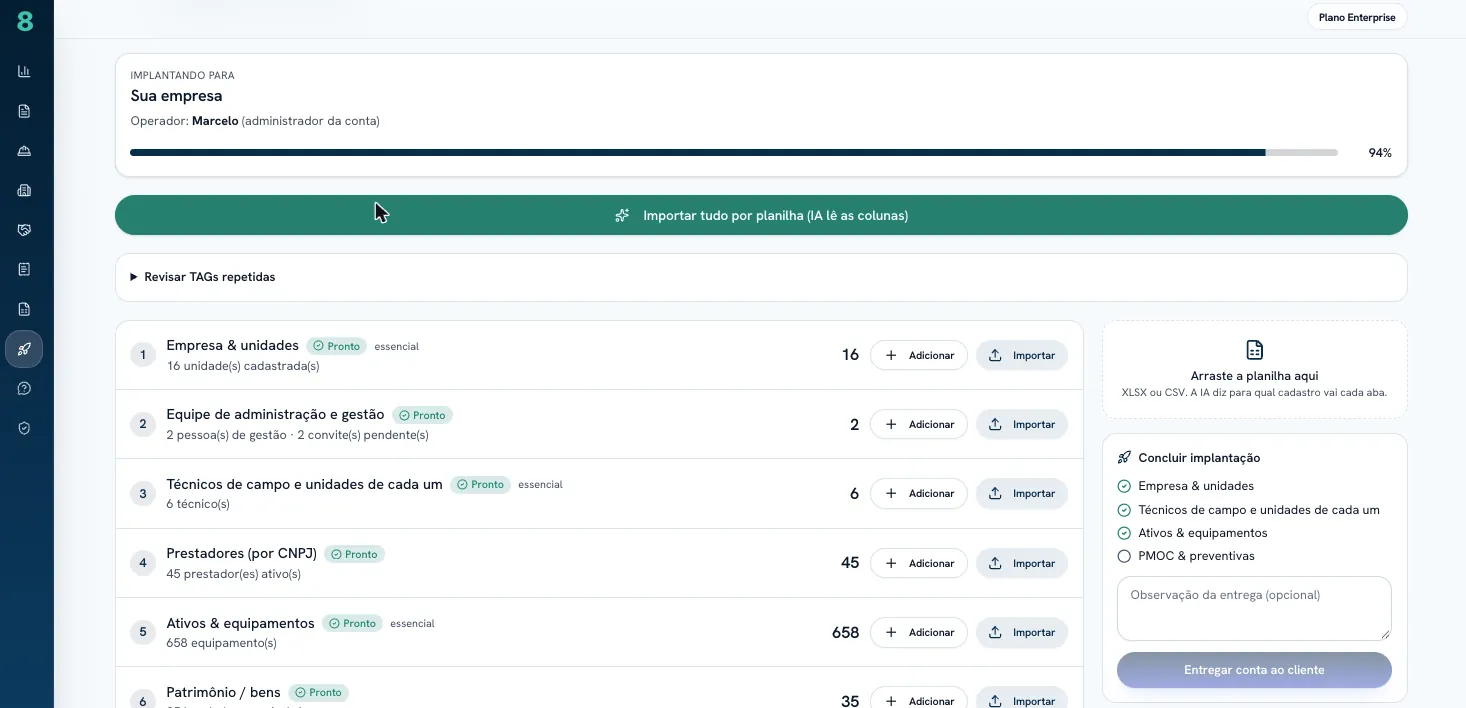Screen dimensions: 1466x708
Task: Toggle the Empresa & unidades checklist circle
Action: pos(1124,486)
